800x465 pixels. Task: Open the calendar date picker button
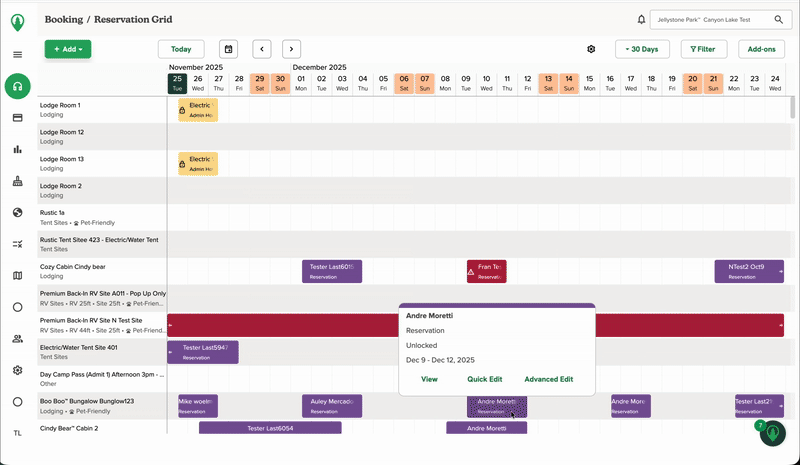[x=229, y=49]
